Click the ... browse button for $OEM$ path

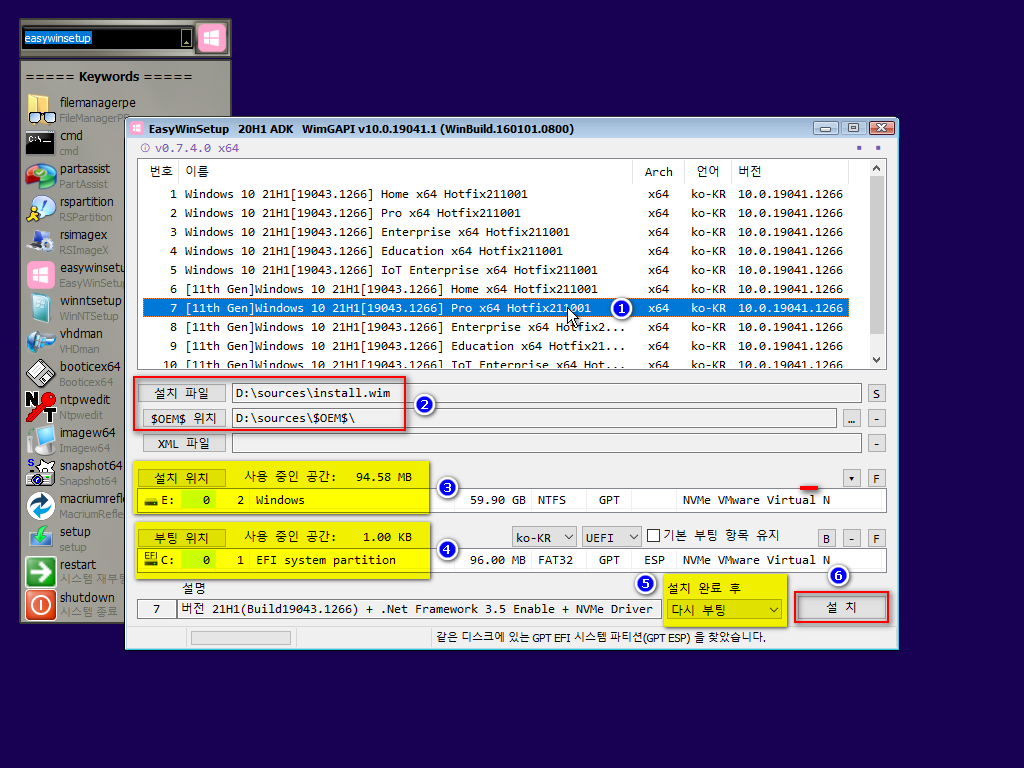click(851, 419)
